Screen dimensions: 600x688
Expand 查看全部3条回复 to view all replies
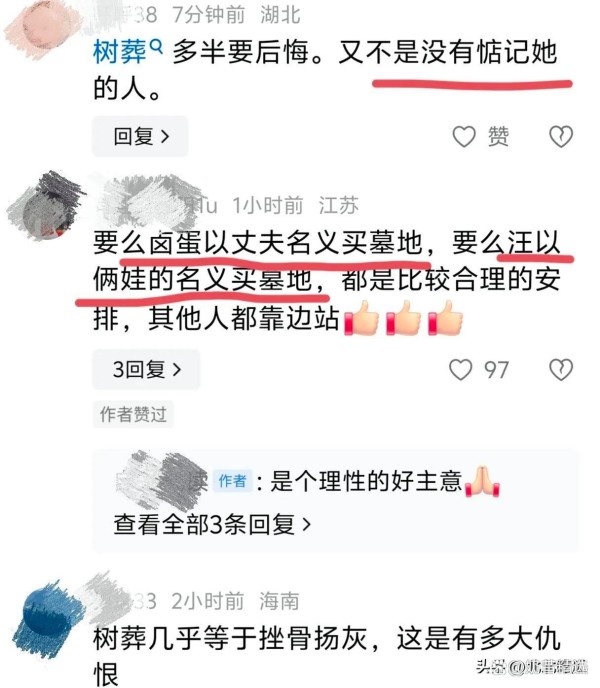pos(212,524)
